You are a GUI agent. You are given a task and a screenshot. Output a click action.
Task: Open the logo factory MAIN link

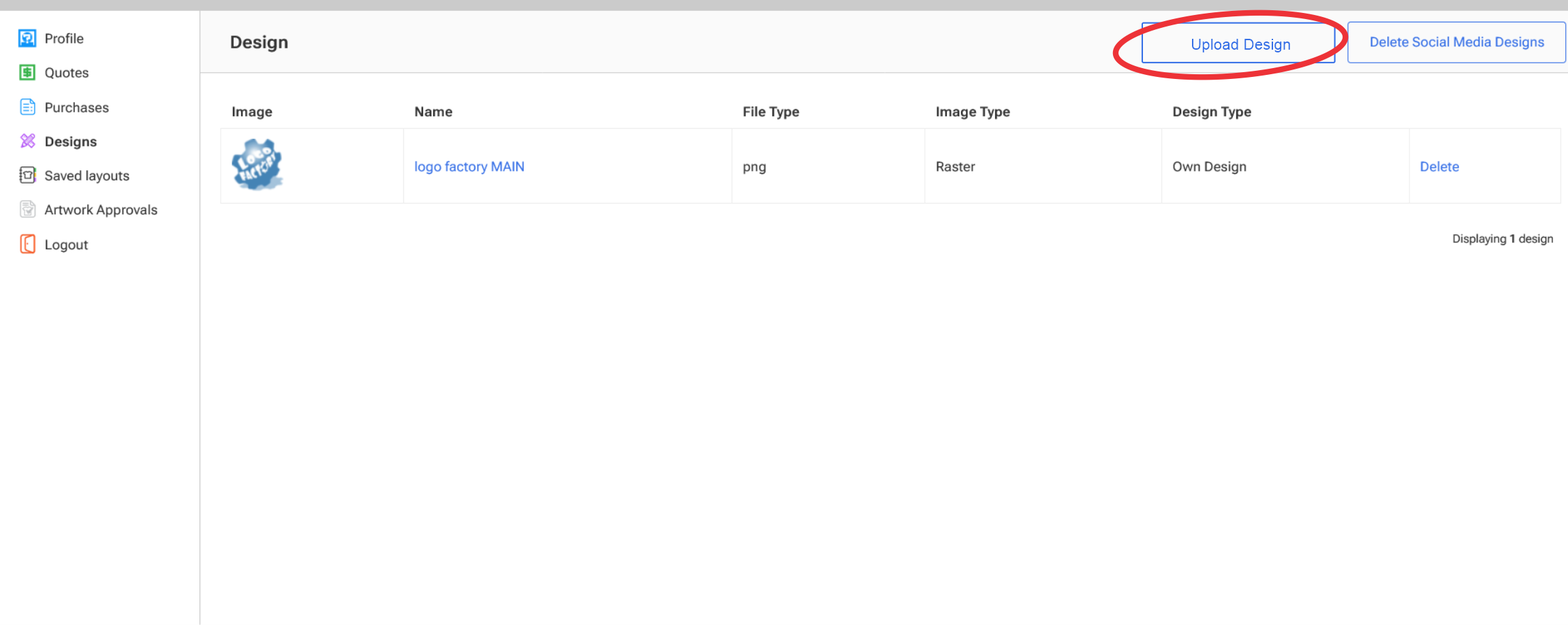coord(469,167)
